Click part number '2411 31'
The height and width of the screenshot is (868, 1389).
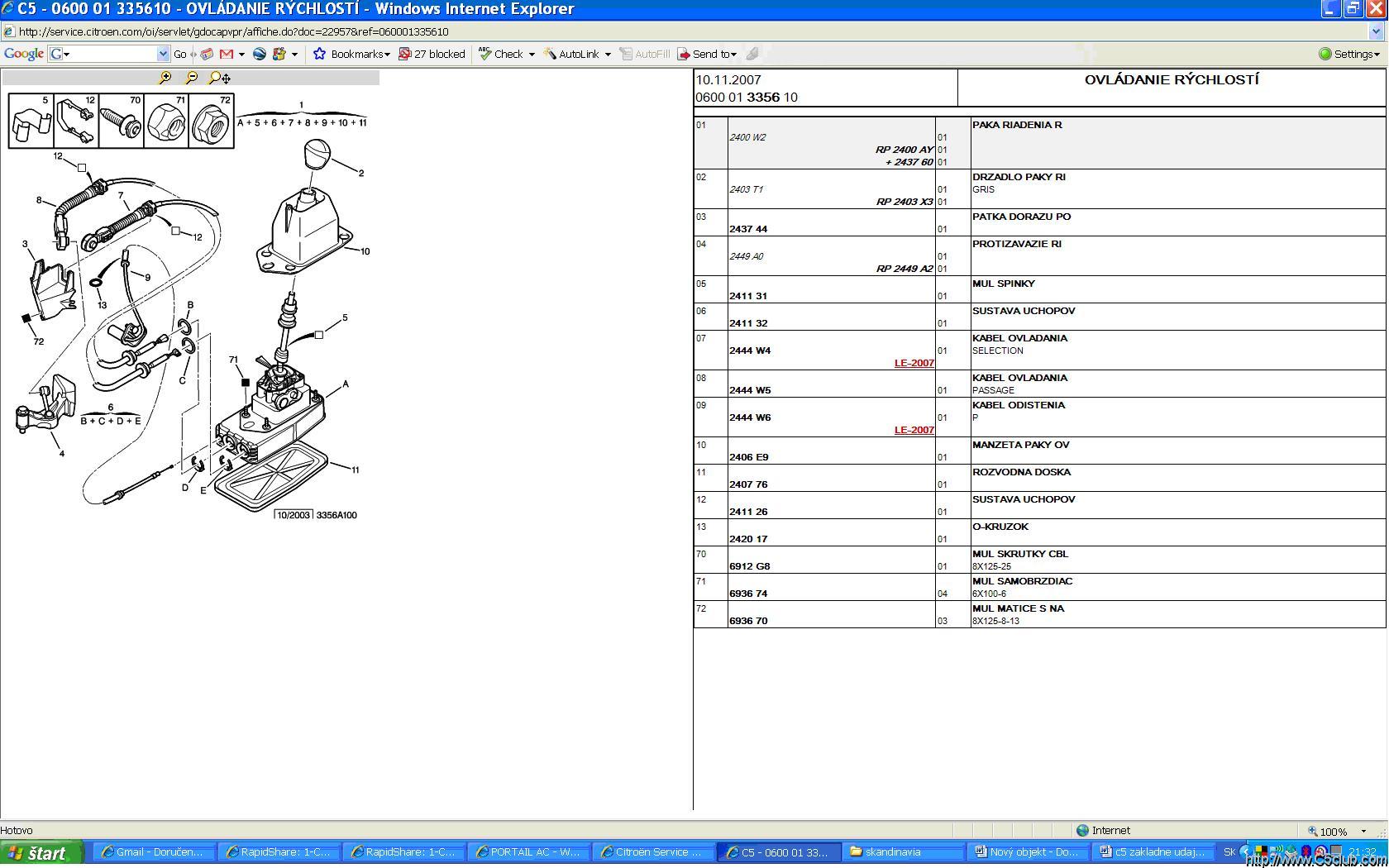(748, 296)
